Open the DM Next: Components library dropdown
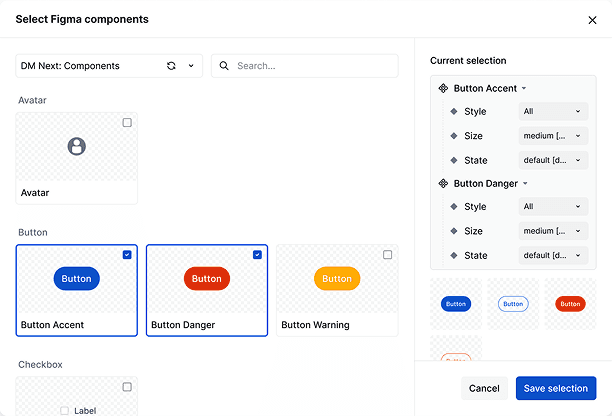The height and width of the screenshot is (416, 612). tap(190, 66)
